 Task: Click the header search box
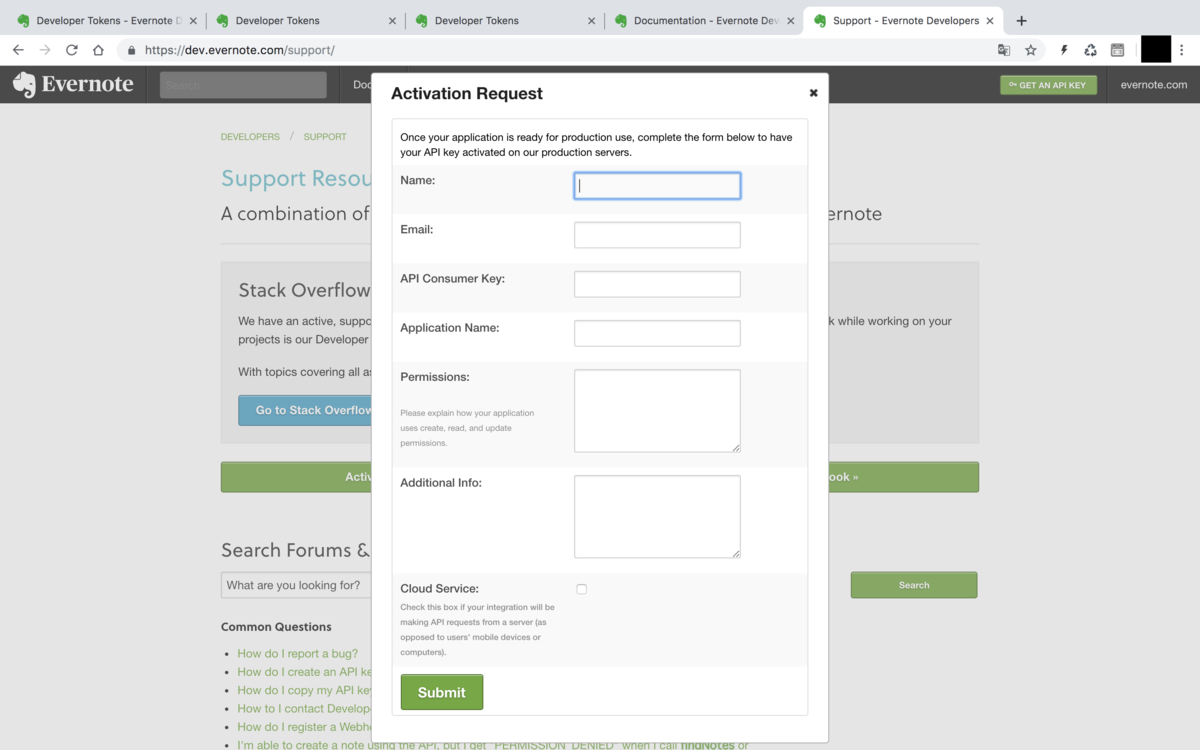click(243, 85)
